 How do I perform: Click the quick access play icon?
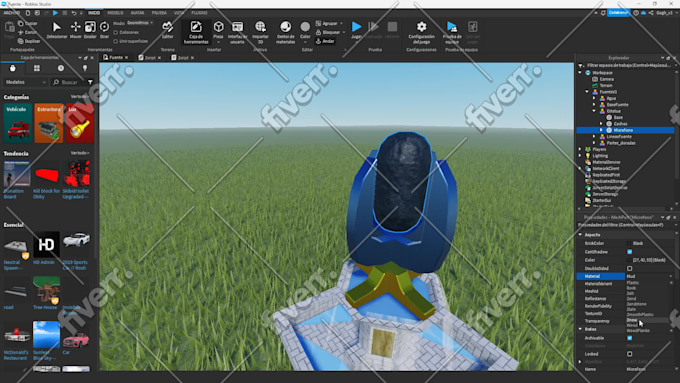pyautogui.click(x=55, y=13)
